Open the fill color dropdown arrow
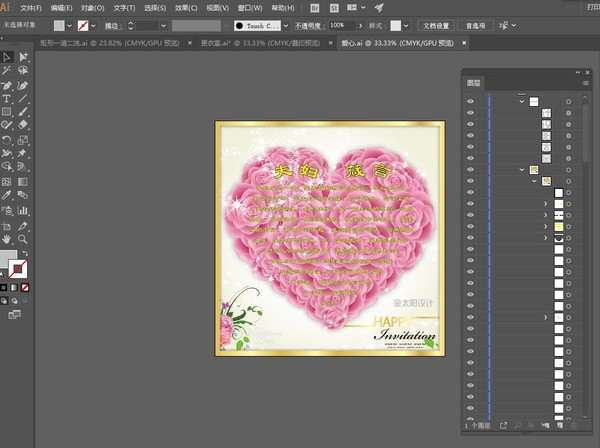Image resolution: width=600 pixels, height=448 pixels. 69,26
